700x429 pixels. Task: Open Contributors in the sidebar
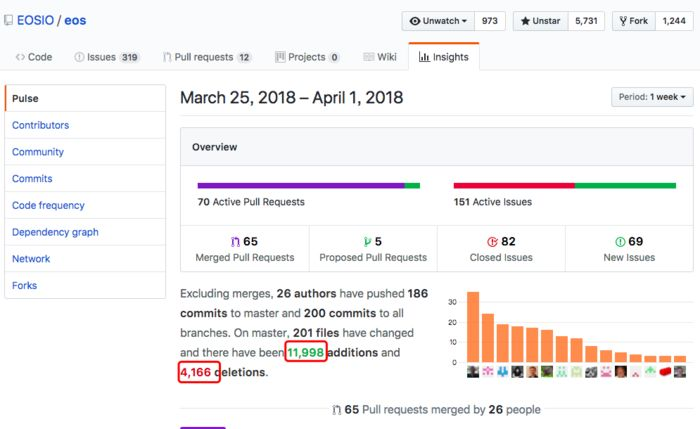tap(85, 125)
